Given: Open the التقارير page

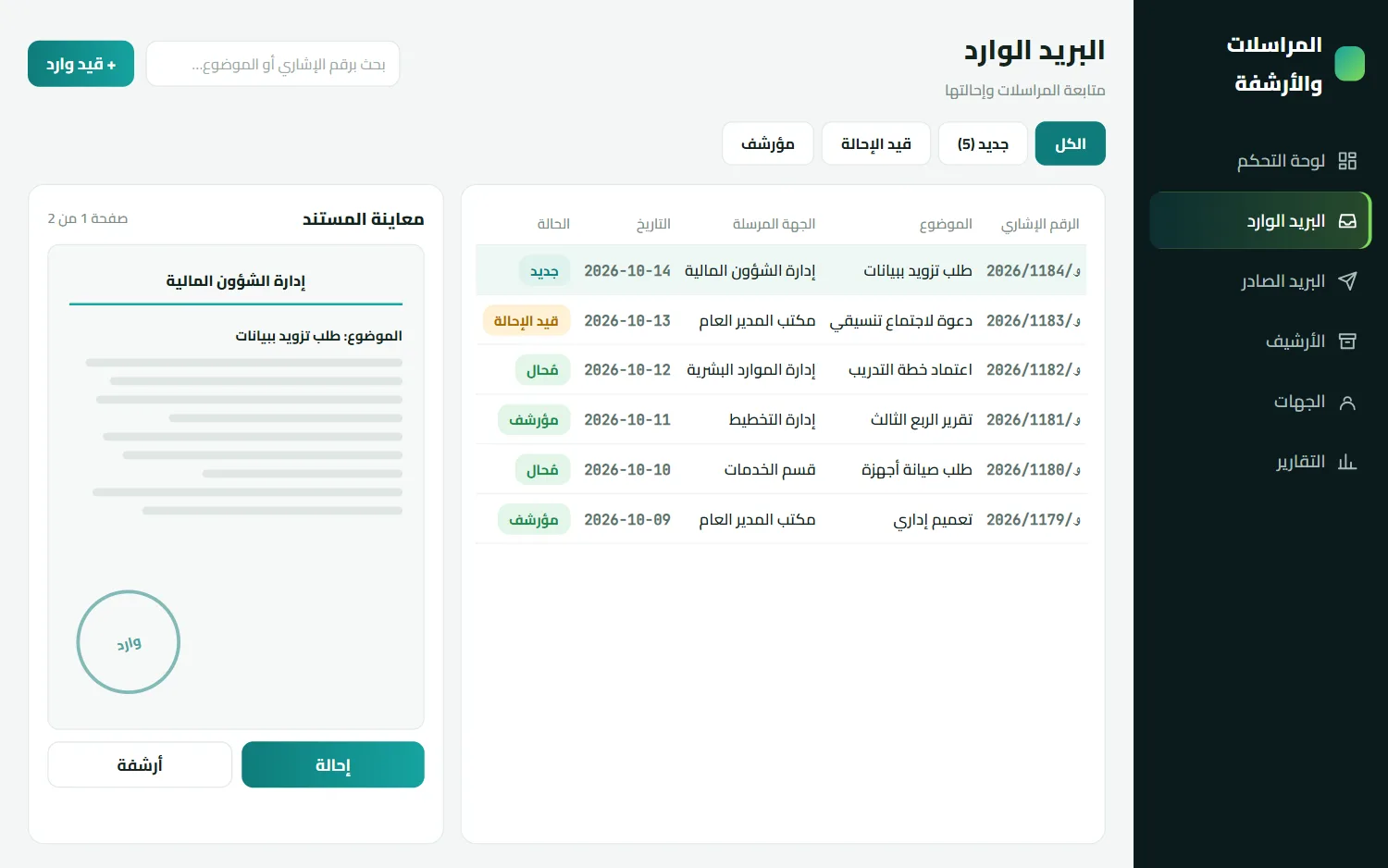Looking at the screenshot, I should pyautogui.click(x=1260, y=462).
